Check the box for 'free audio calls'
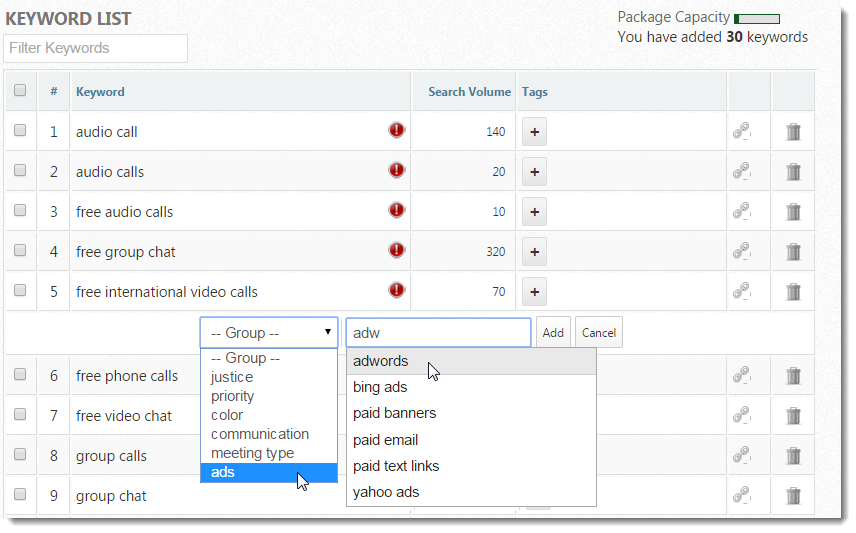 tap(20, 210)
